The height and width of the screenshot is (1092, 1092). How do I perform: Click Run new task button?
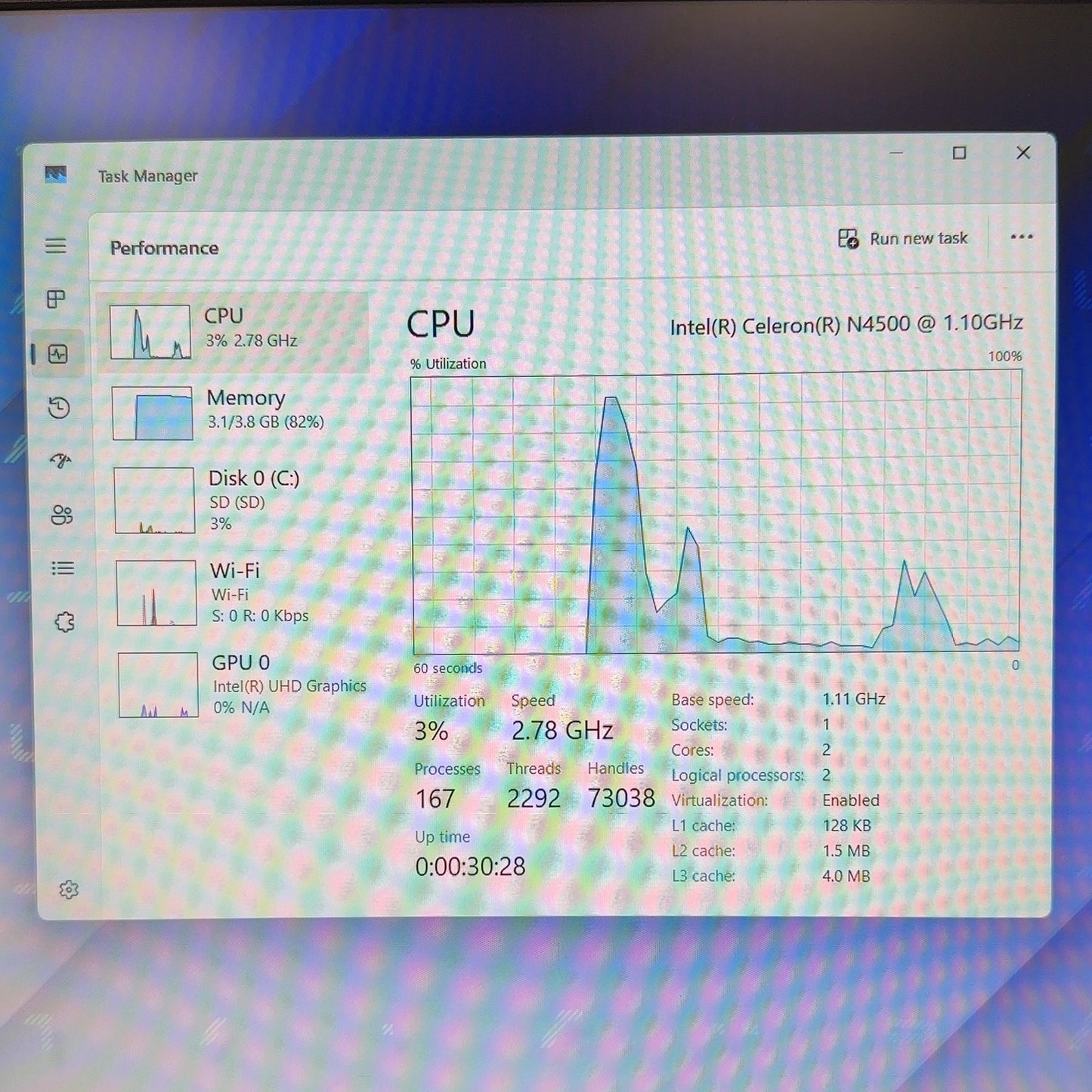tap(903, 239)
